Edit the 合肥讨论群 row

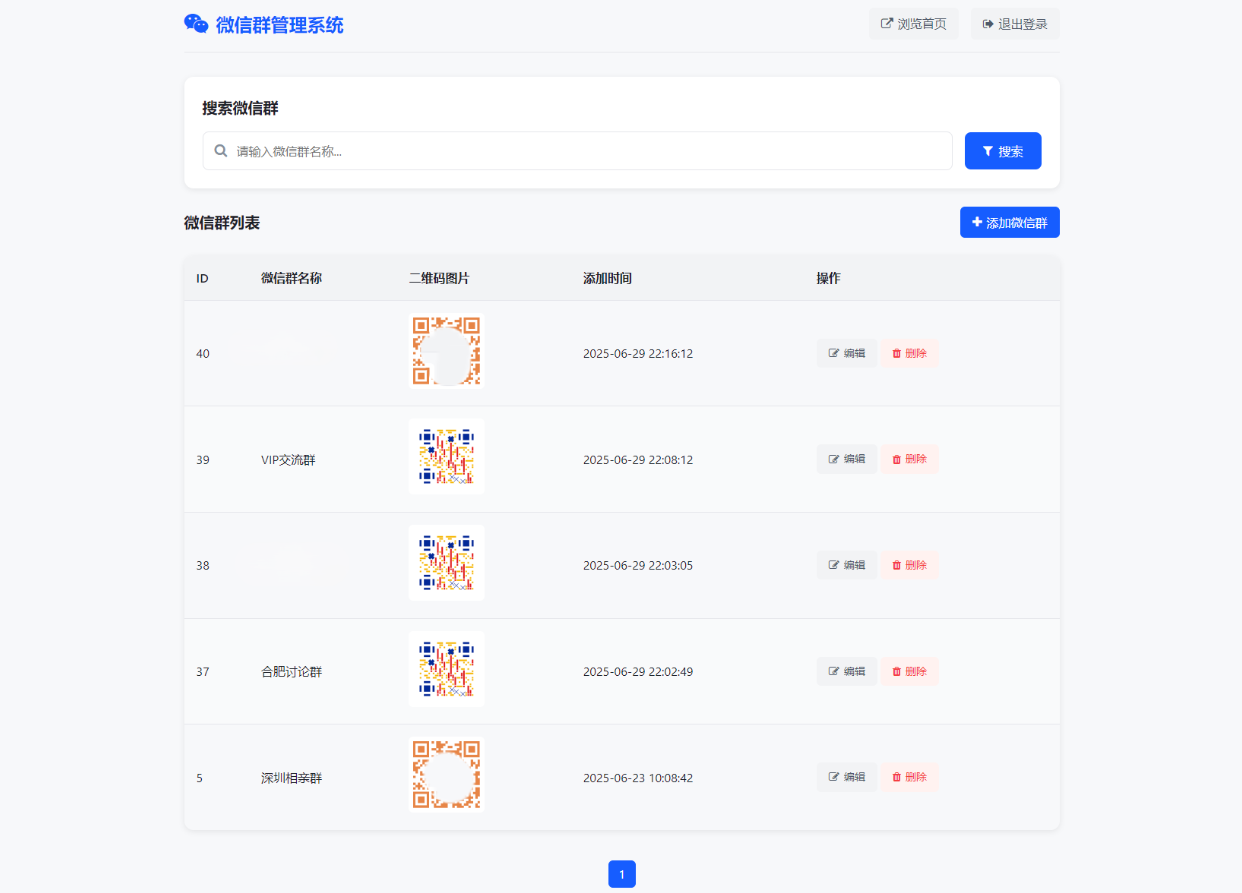(847, 671)
